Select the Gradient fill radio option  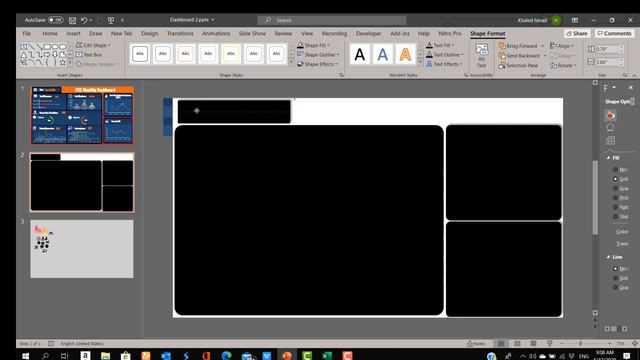(x=616, y=189)
